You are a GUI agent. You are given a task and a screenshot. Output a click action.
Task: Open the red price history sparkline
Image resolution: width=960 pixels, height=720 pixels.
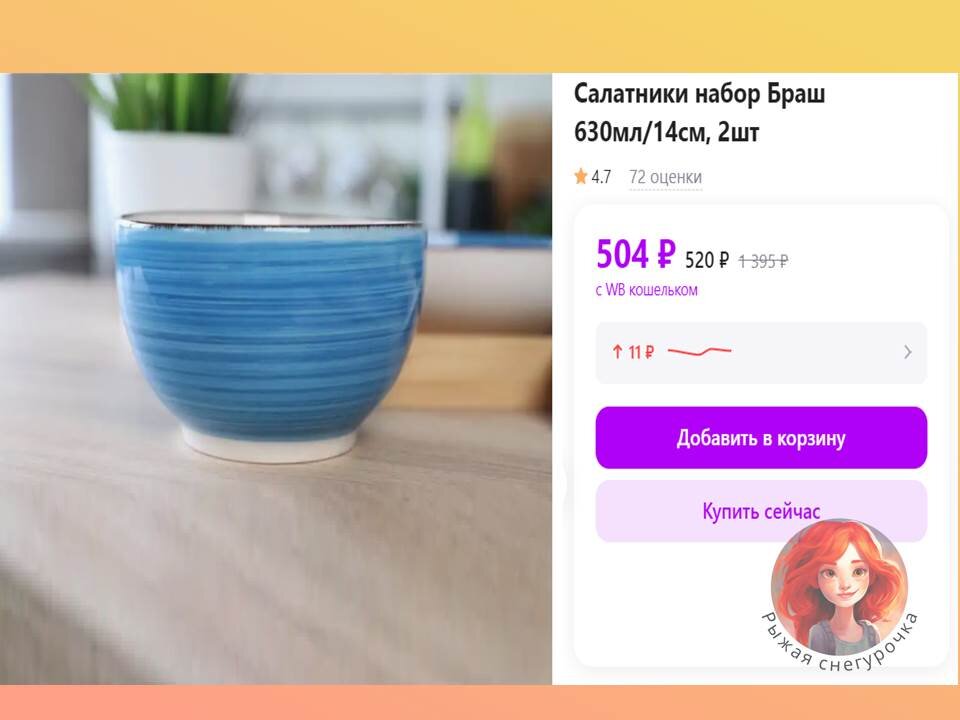(x=699, y=351)
